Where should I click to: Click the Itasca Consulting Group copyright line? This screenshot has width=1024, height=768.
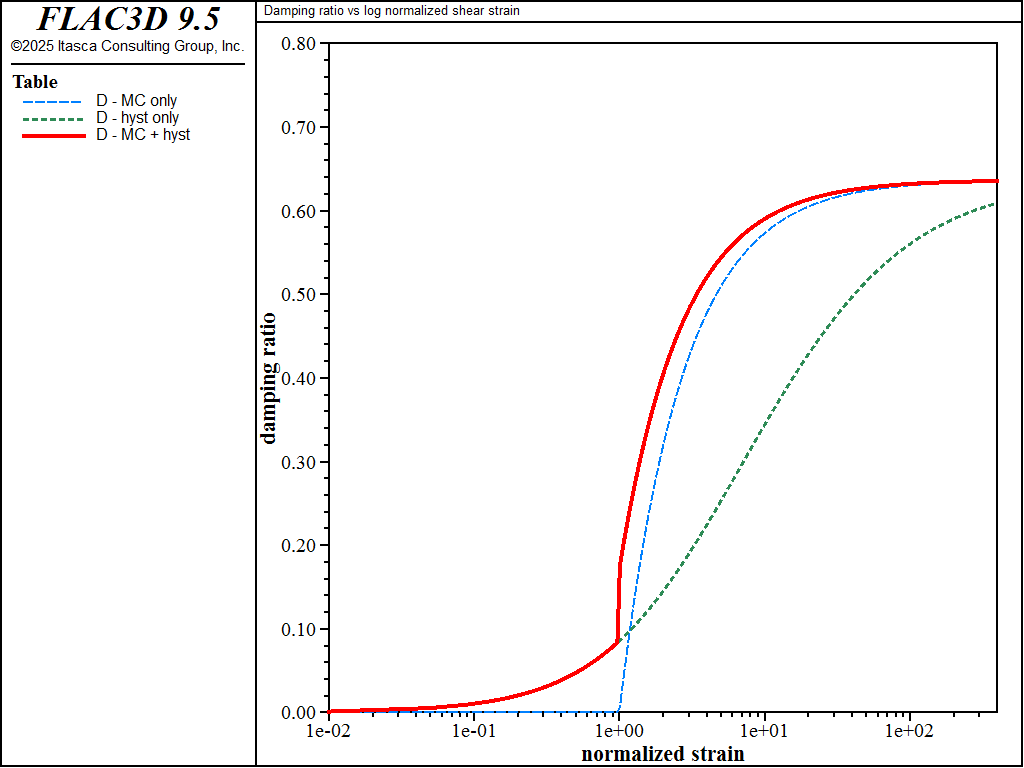127,46
